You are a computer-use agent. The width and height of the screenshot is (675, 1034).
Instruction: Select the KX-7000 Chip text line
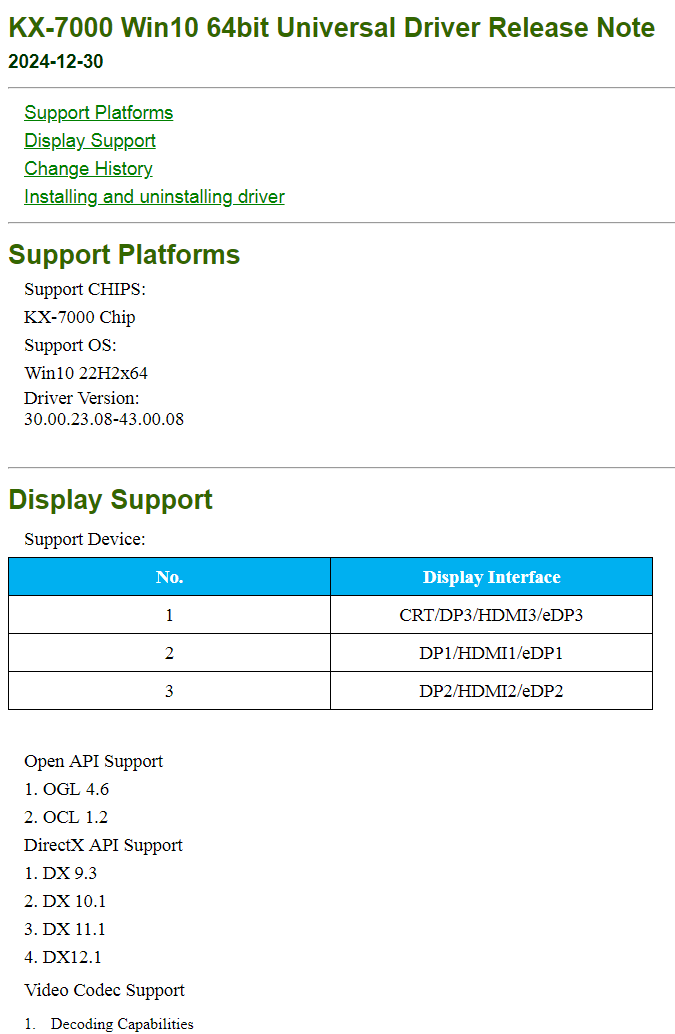click(x=79, y=318)
